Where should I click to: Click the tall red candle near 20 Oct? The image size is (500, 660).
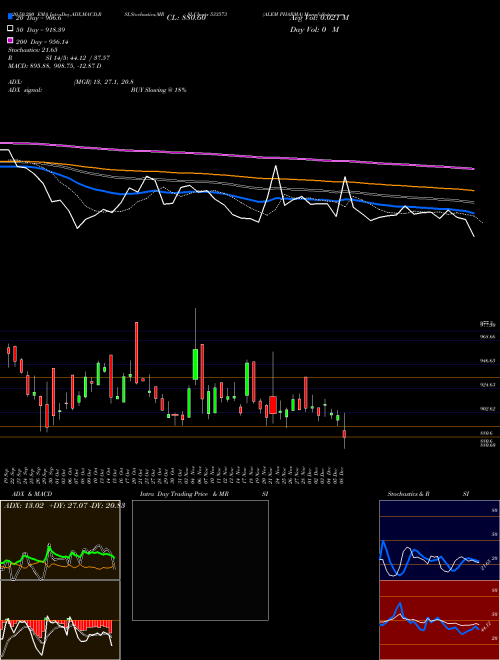click(x=136, y=353)
